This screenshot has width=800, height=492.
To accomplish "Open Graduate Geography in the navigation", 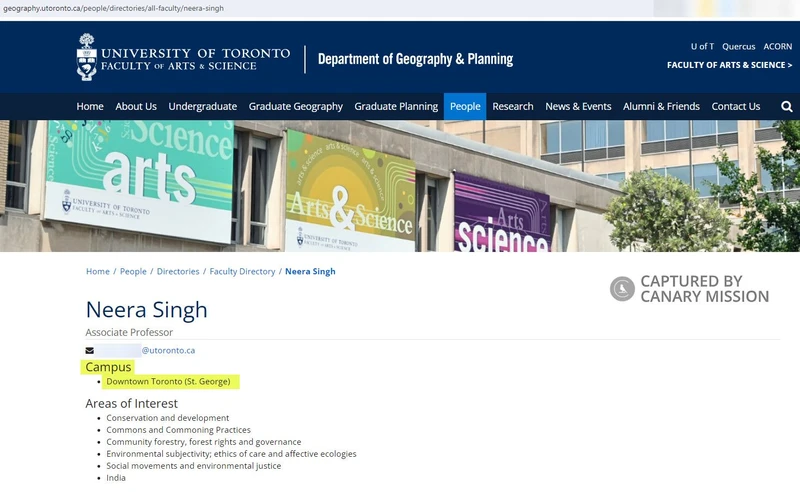I will coord(295,106).
